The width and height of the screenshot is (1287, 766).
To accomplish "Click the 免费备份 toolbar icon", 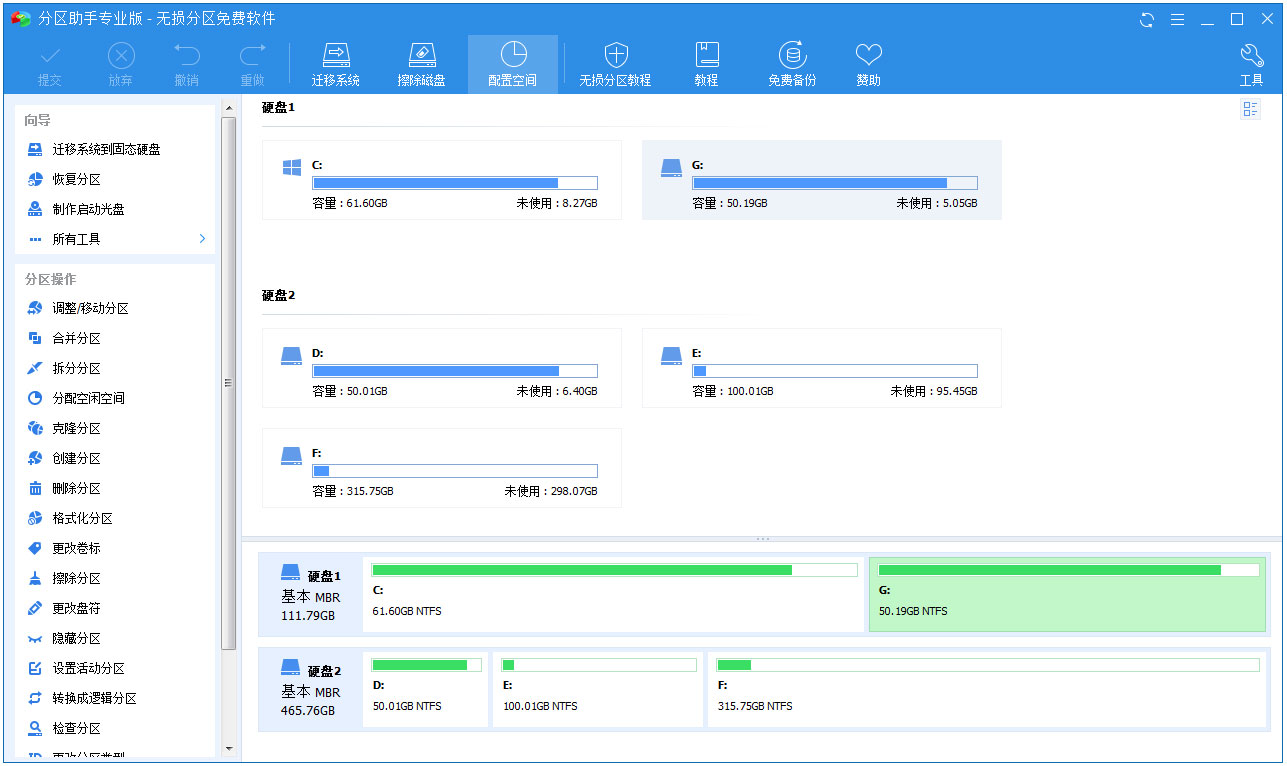I will point(792,56).
